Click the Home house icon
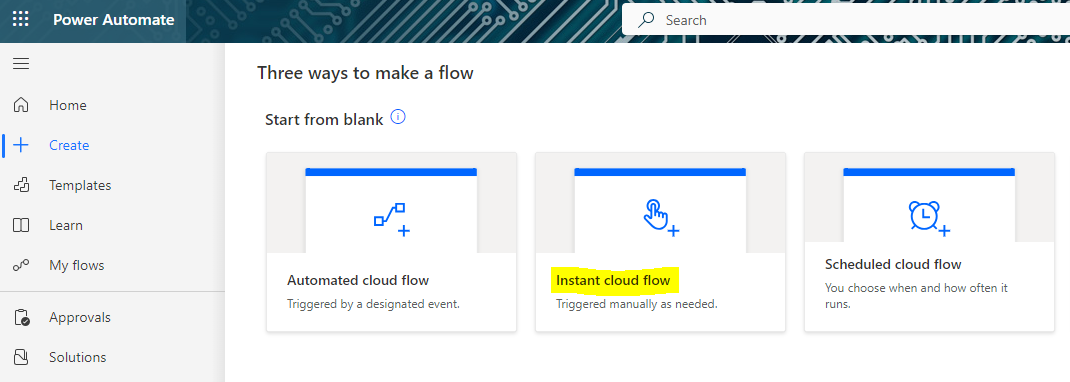This screenshot has width=1070, height=382. [x=21, y=105]
